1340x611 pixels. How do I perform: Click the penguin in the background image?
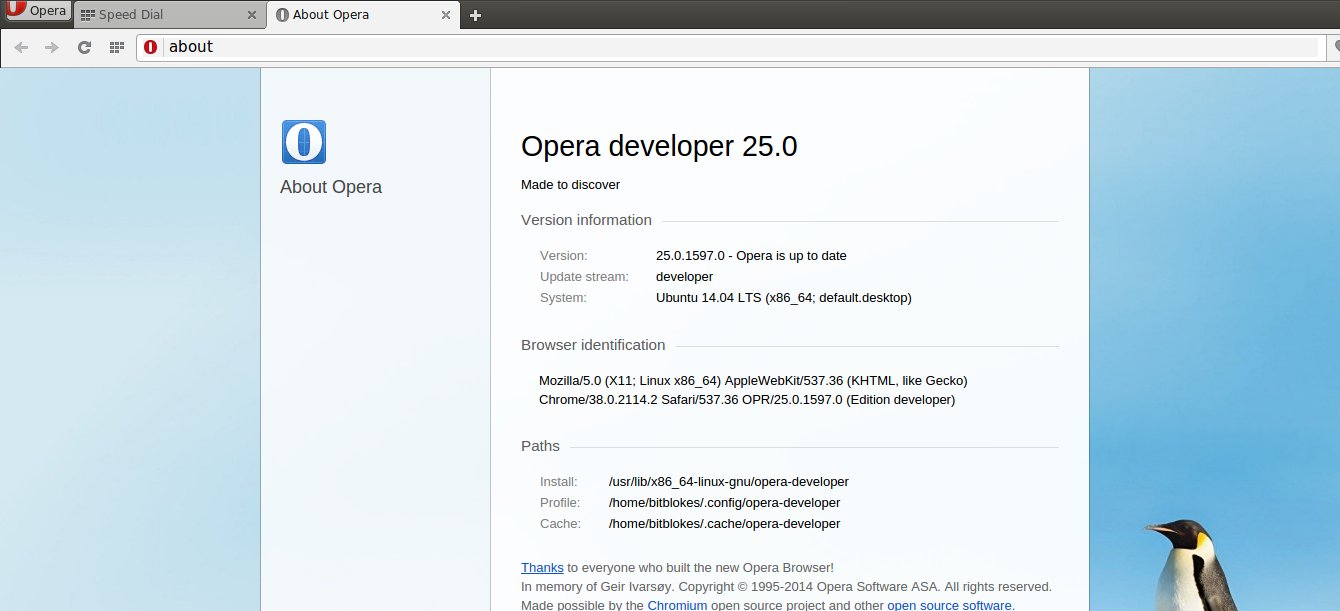(x=1193, y=565)
